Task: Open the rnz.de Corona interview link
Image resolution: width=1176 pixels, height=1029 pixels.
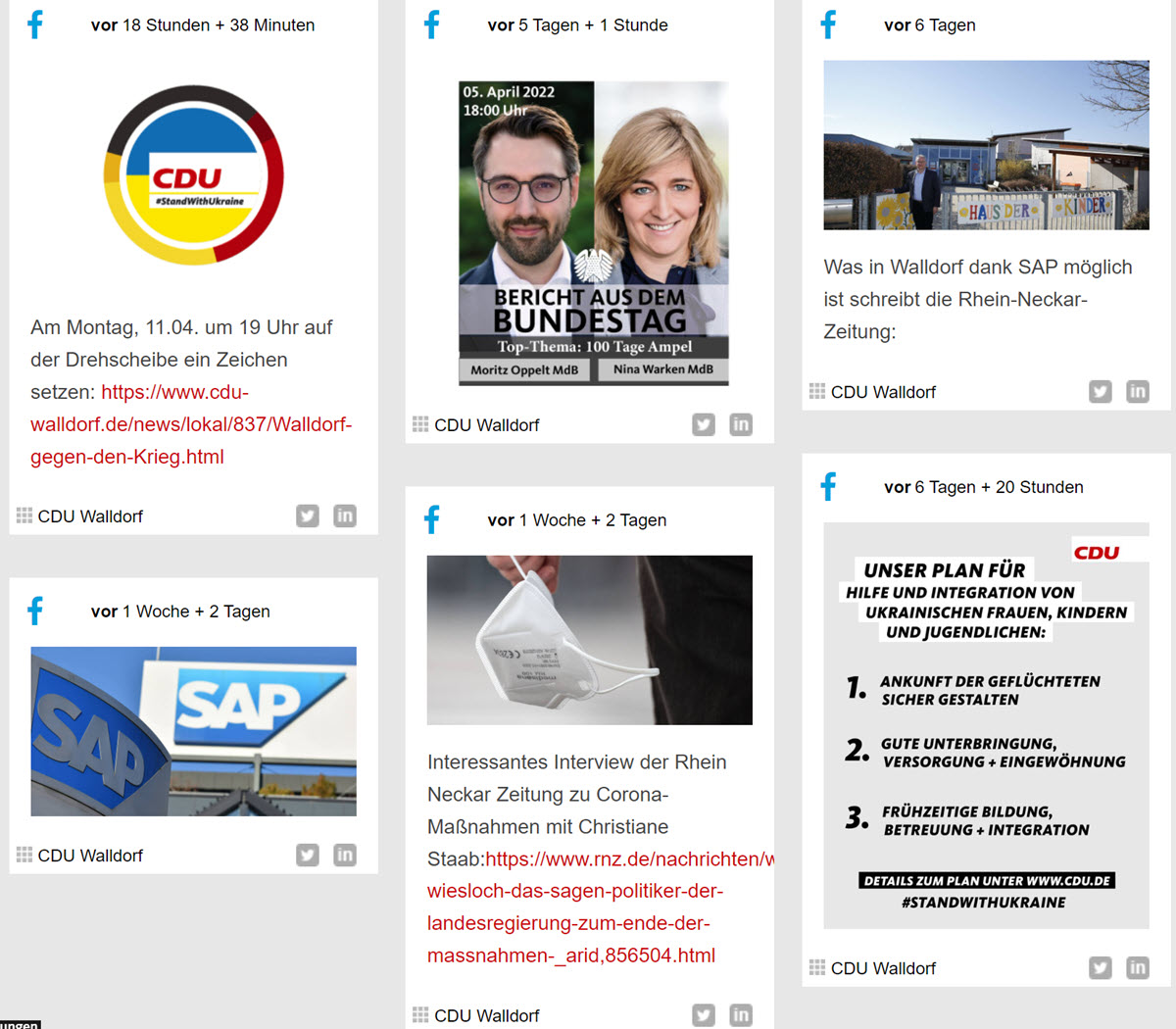Action: (601, 906)
